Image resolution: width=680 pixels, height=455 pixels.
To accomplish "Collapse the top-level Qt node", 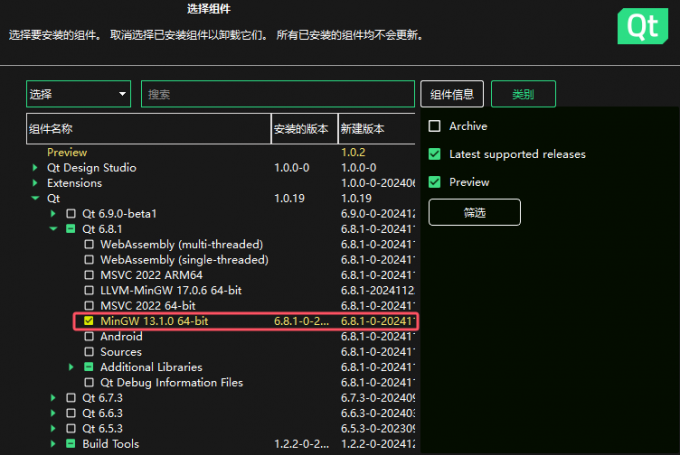I will [35, 198].
